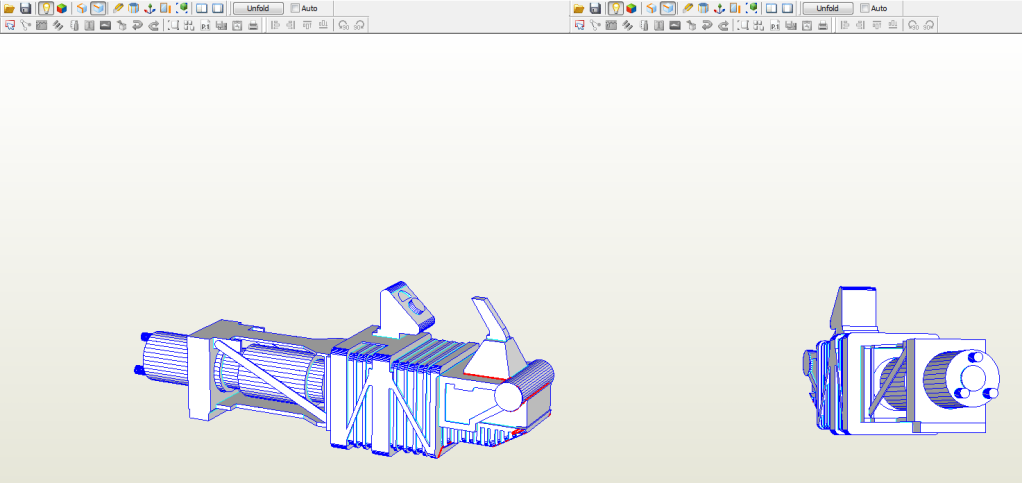Toggle the highlighted blue box view in left toolbar
The height and width of the screenshot is (483, 1022).
[x=97, y=8]
